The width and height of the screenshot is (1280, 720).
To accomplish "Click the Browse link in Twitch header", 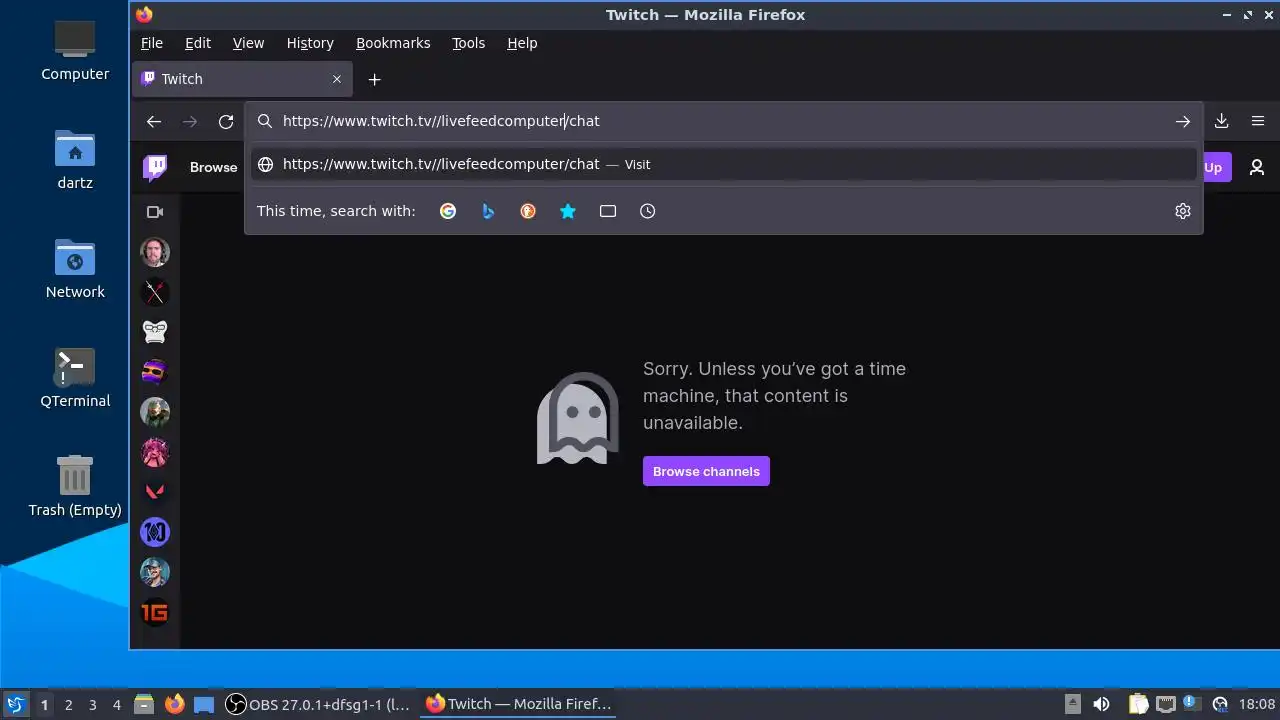I will click(213, 167).
